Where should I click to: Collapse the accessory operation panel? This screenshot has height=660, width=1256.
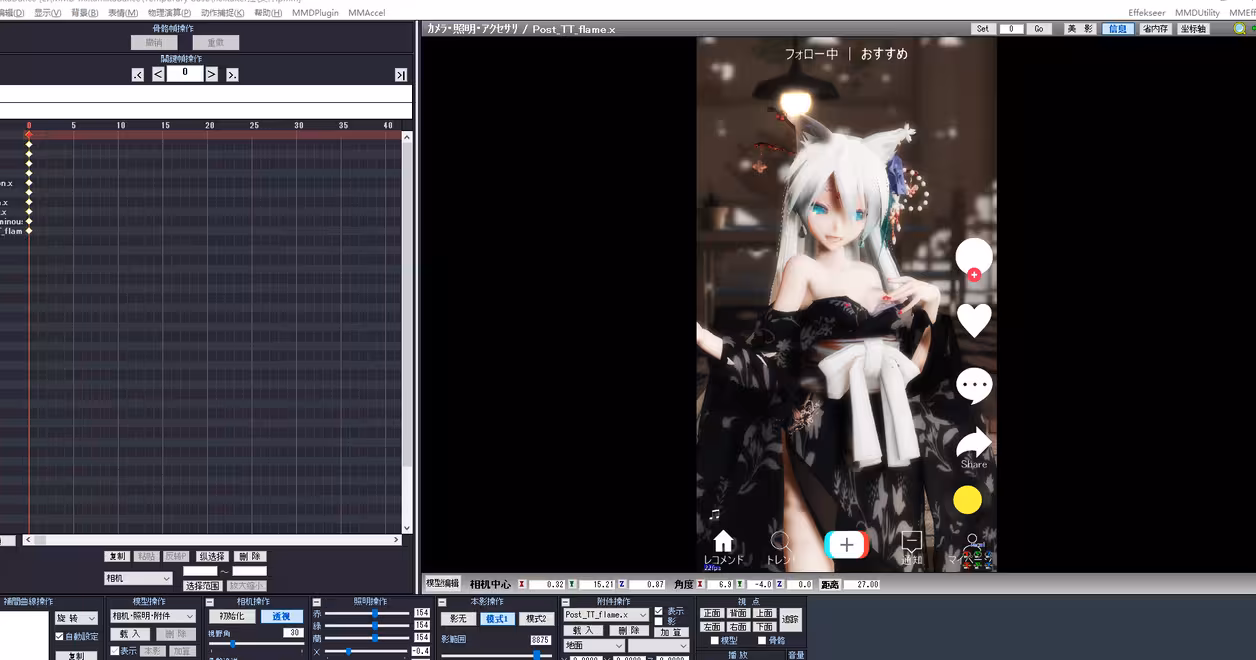[x=566, y=602]
